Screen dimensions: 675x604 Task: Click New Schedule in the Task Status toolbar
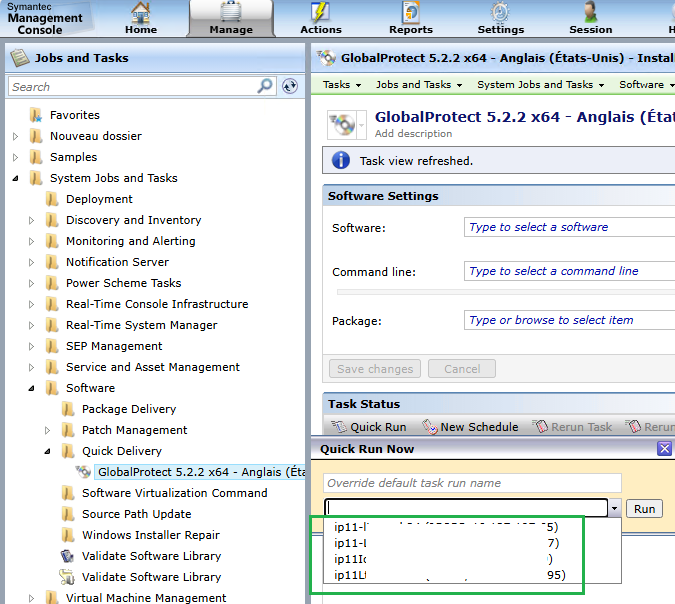click(x=471, y=427)
